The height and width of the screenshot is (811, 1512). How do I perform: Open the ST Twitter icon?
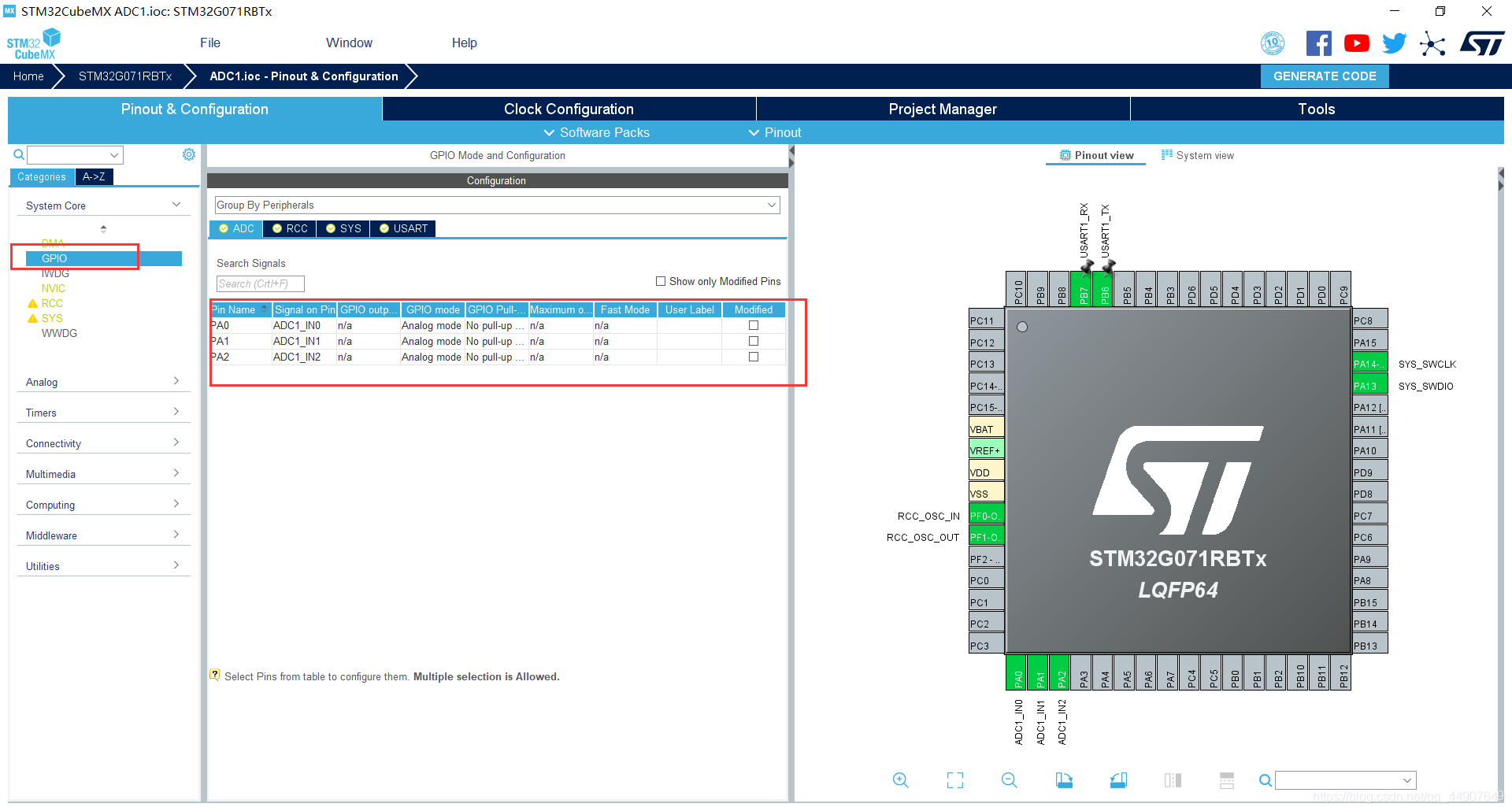click(x=1394, y=43)
